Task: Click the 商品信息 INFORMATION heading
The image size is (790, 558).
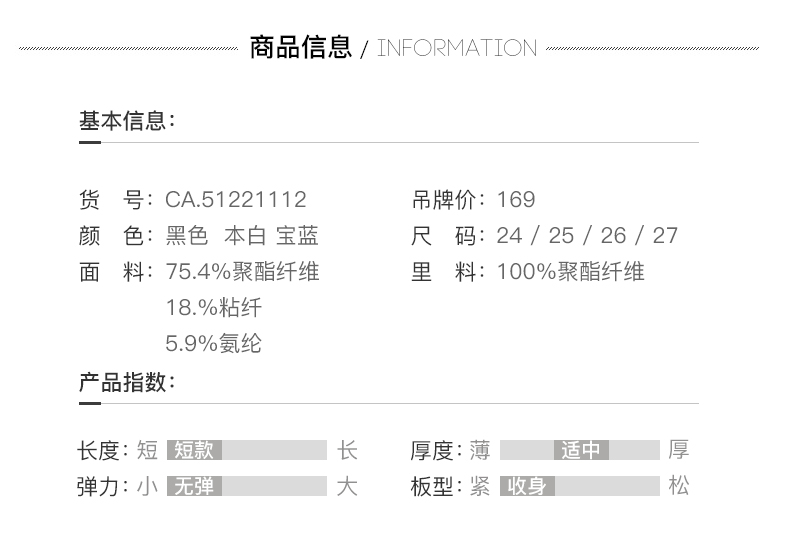Action: point(393,47)
